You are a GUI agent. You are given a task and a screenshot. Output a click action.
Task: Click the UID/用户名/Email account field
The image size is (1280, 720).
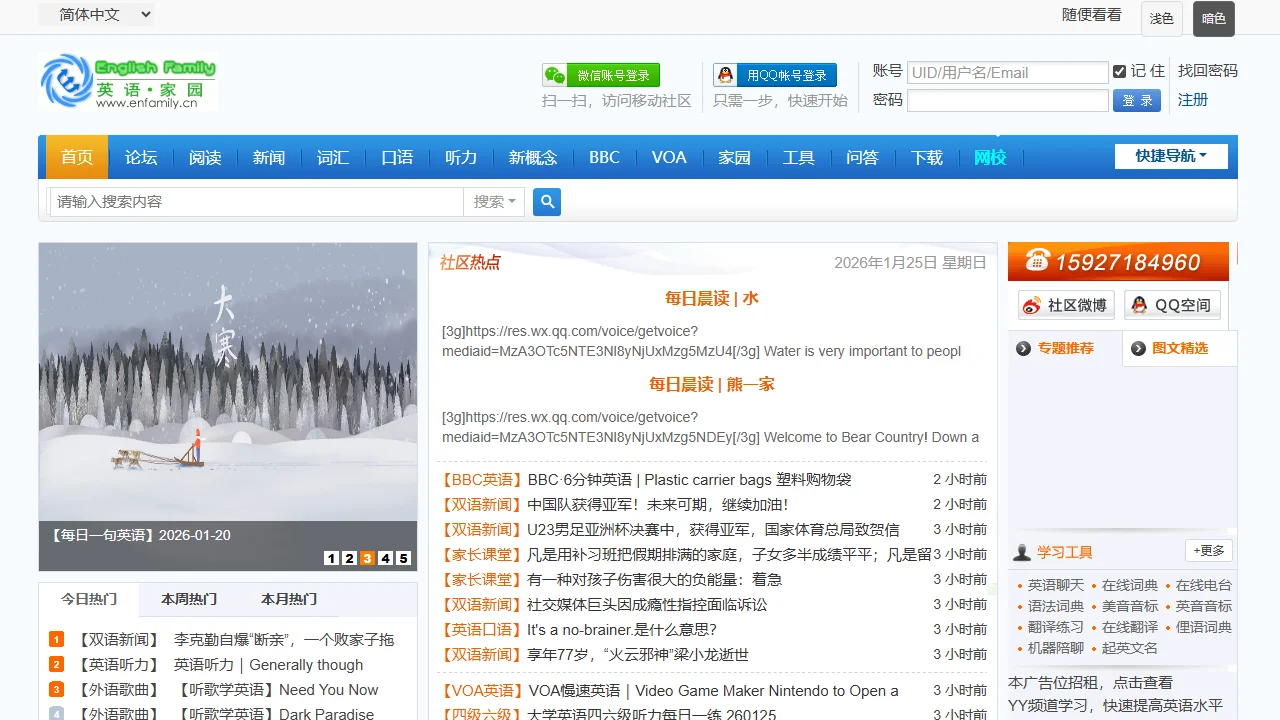pos(1007,72)
